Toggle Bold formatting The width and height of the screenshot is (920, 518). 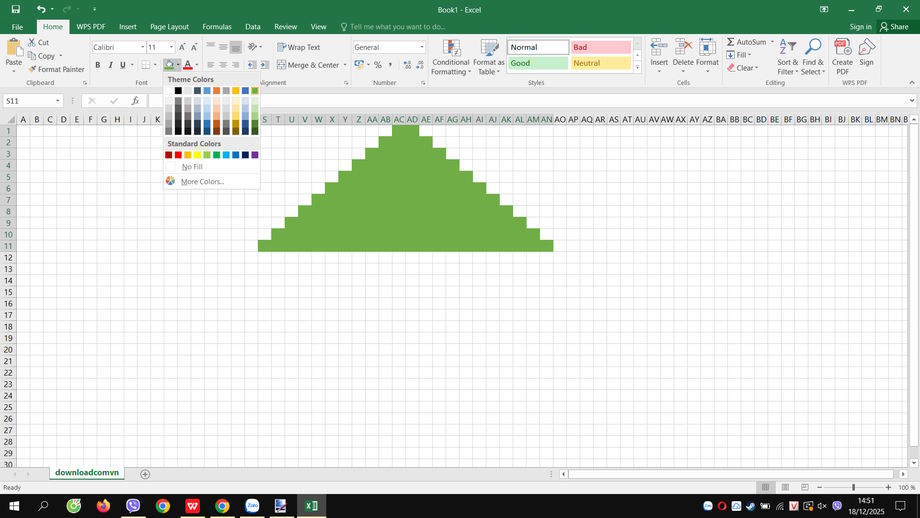pyautogui.click(x=98, y=65)
